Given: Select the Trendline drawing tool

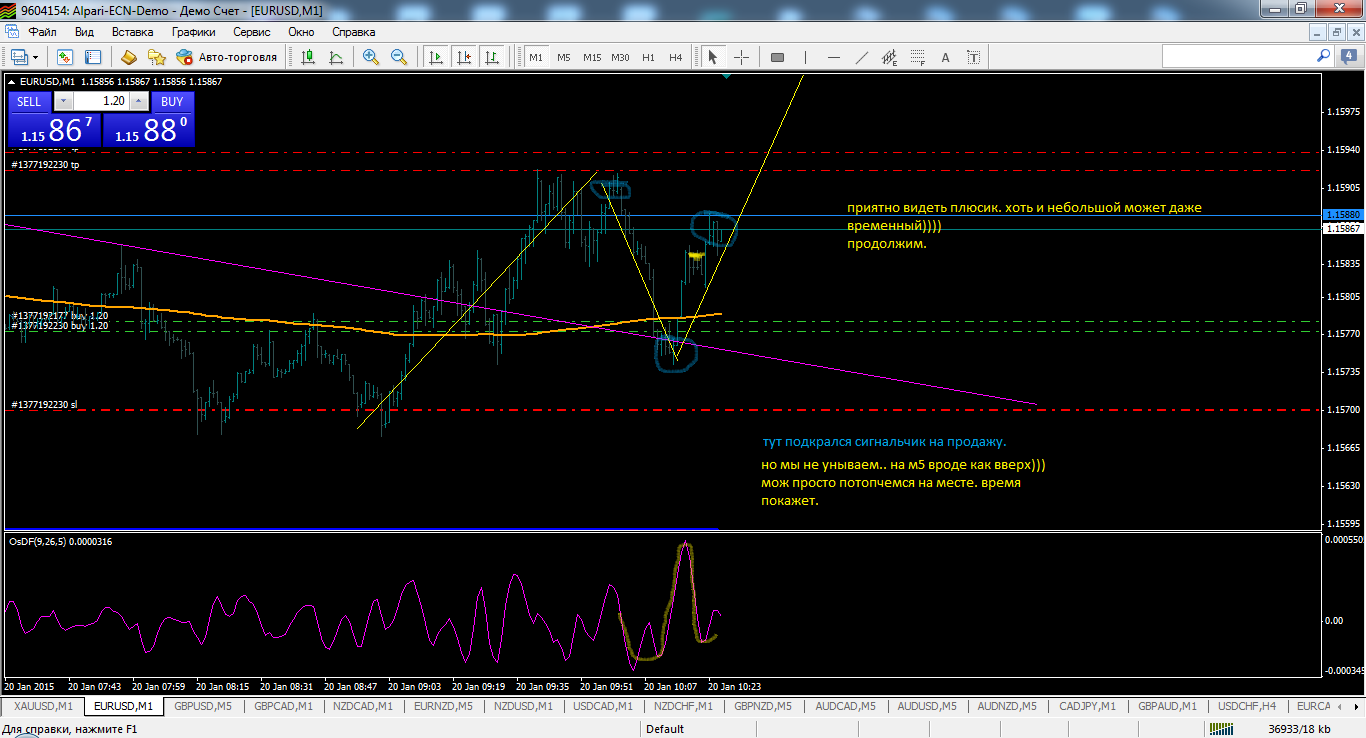Looking at the screenshot, I should coord(861,57).
